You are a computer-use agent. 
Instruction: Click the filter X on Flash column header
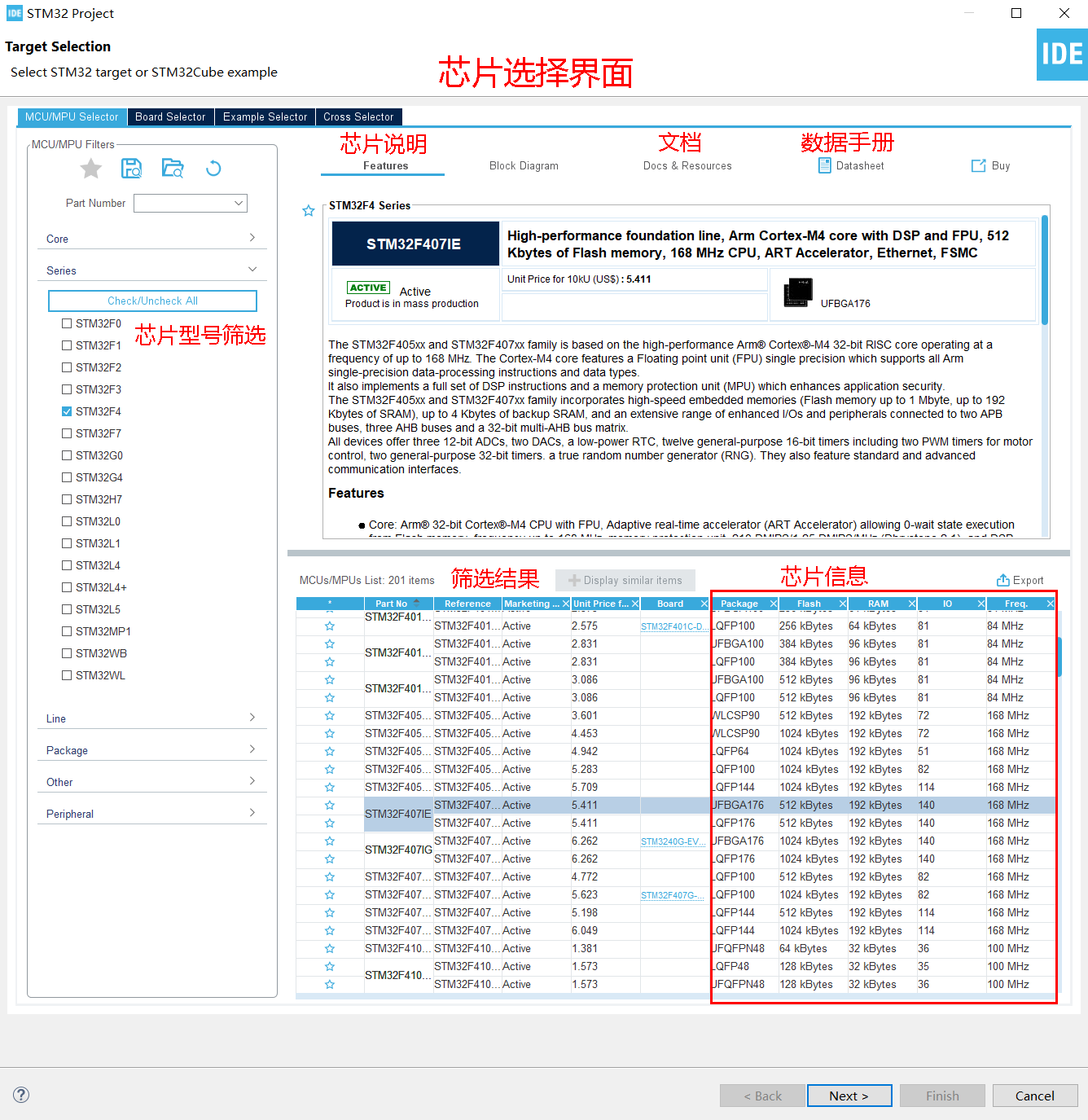[x=842, y=604]
